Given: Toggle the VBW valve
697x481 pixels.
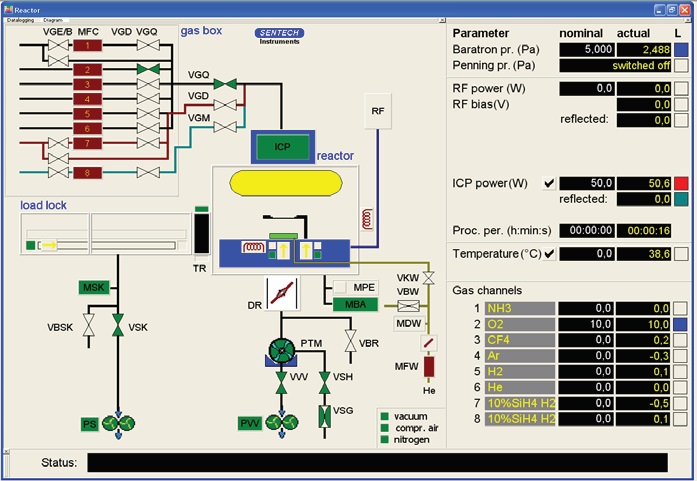Looking at the screenshot, I should pyautogui.click(x=409, y=306).
